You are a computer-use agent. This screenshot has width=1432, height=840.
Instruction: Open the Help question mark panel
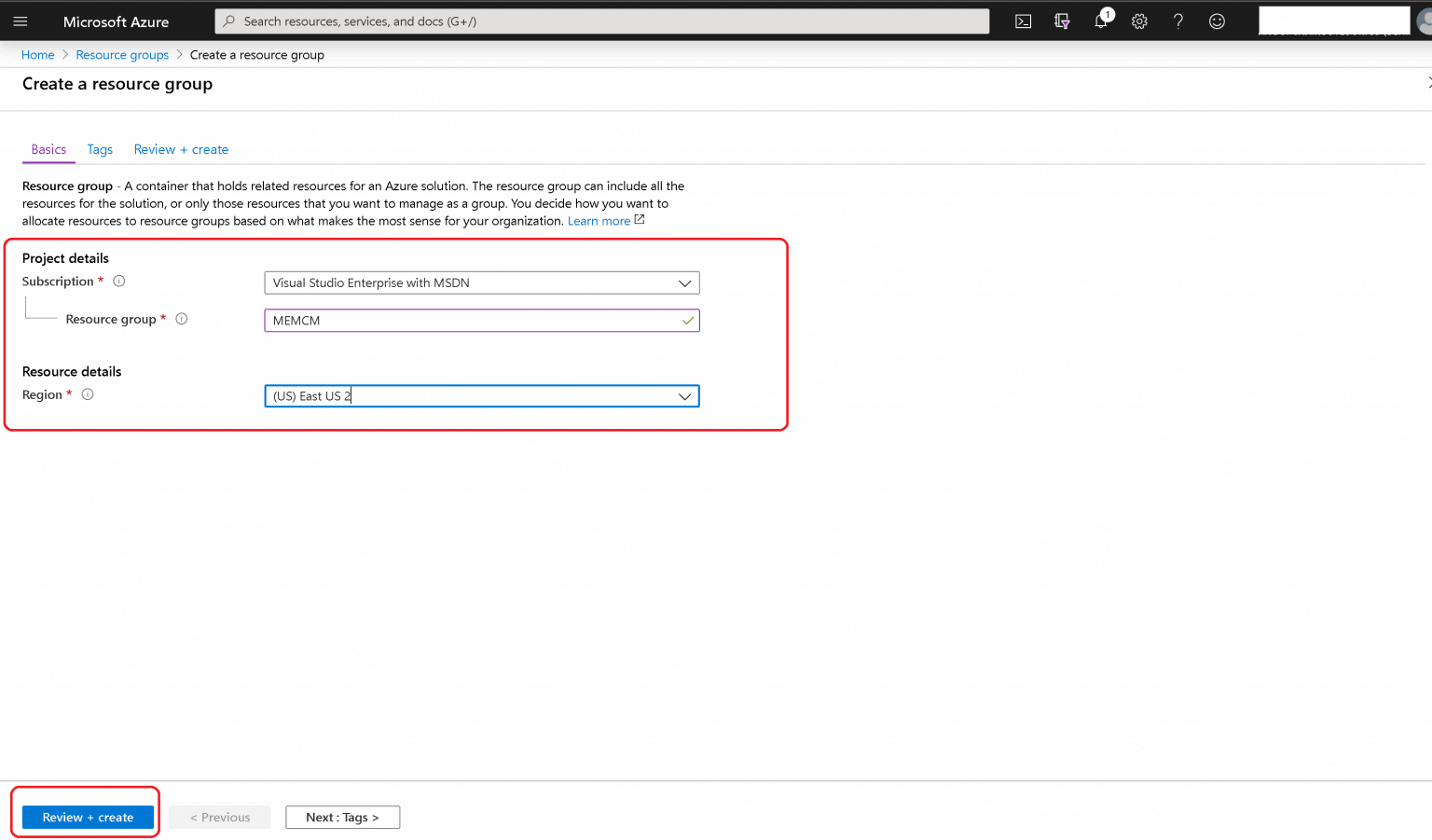[1177, 21]
